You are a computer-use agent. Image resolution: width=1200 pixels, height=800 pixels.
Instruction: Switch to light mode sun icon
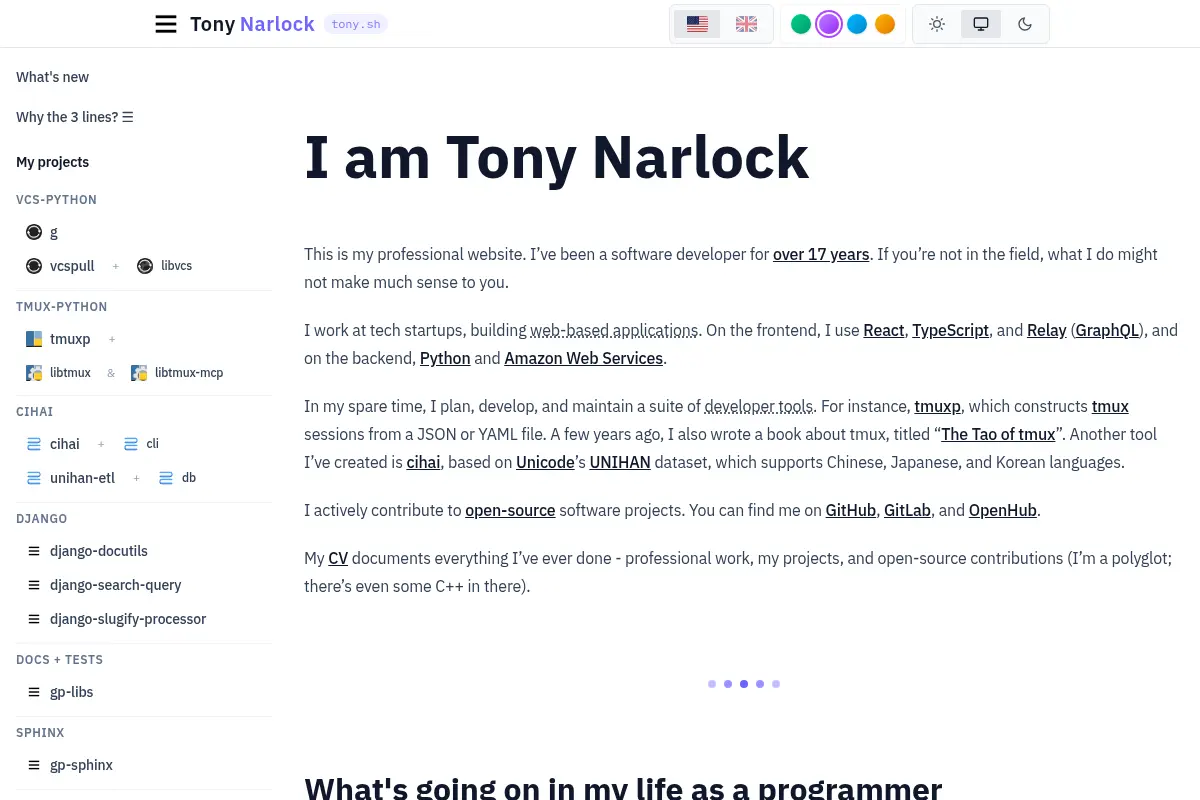(x=937, y=24)
